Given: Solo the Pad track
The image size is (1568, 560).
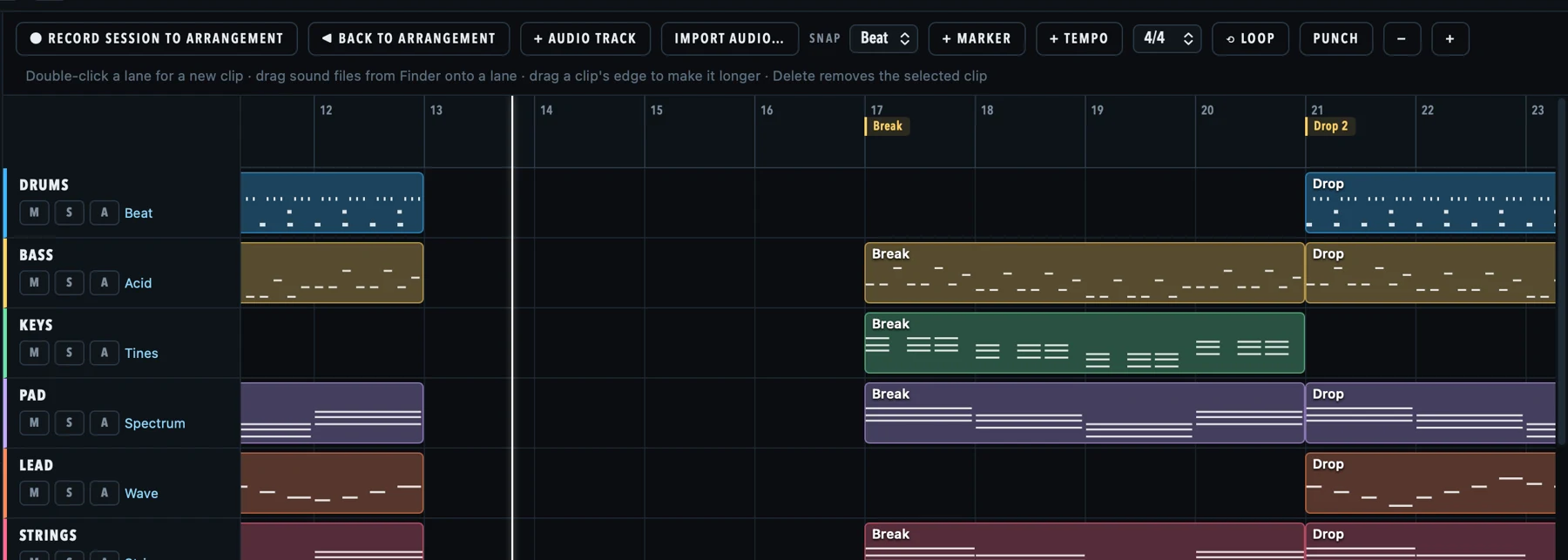Looking at the screenshot, I should pyautogui.click(x=69, y=422).
